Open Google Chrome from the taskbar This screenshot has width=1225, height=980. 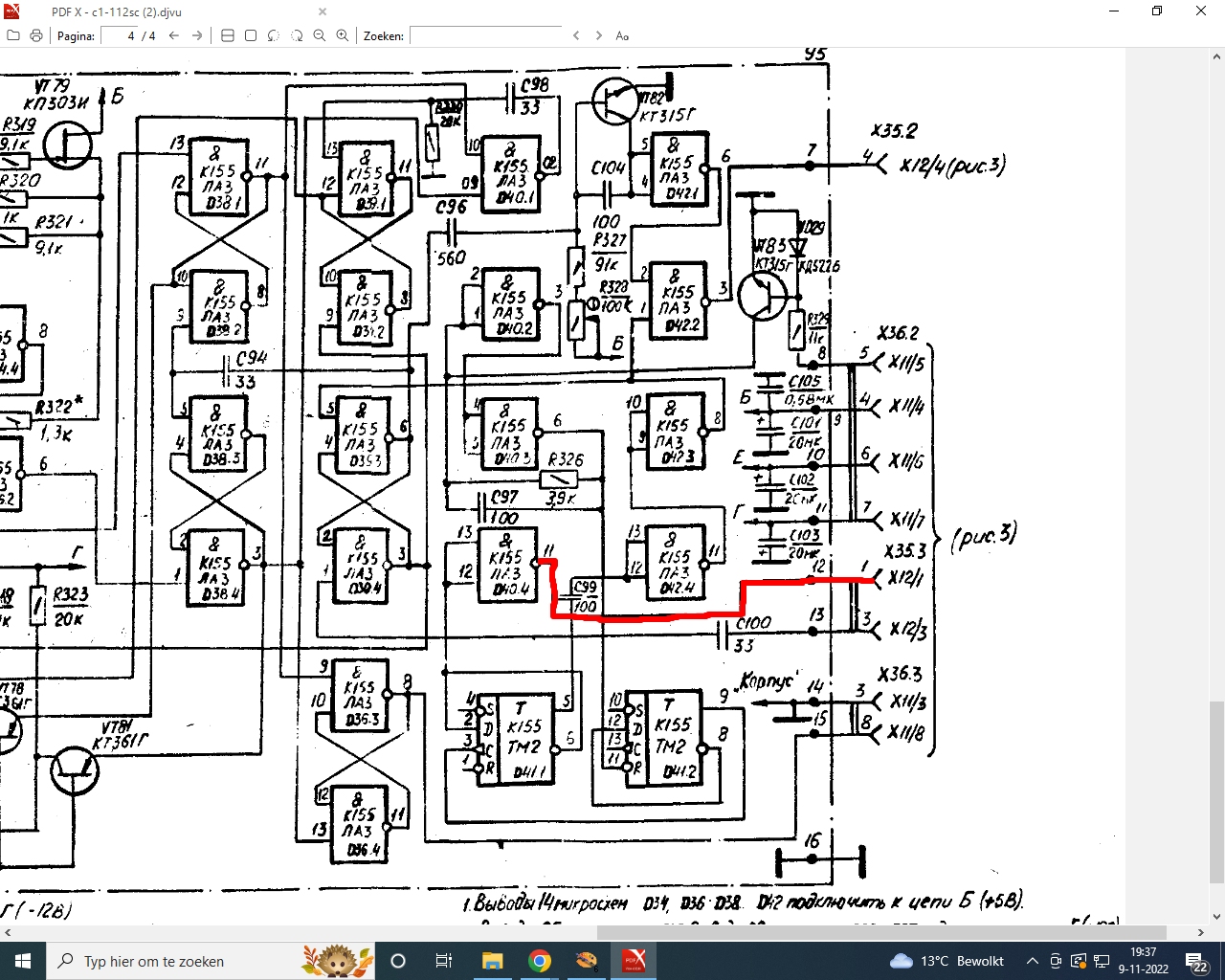540,961
